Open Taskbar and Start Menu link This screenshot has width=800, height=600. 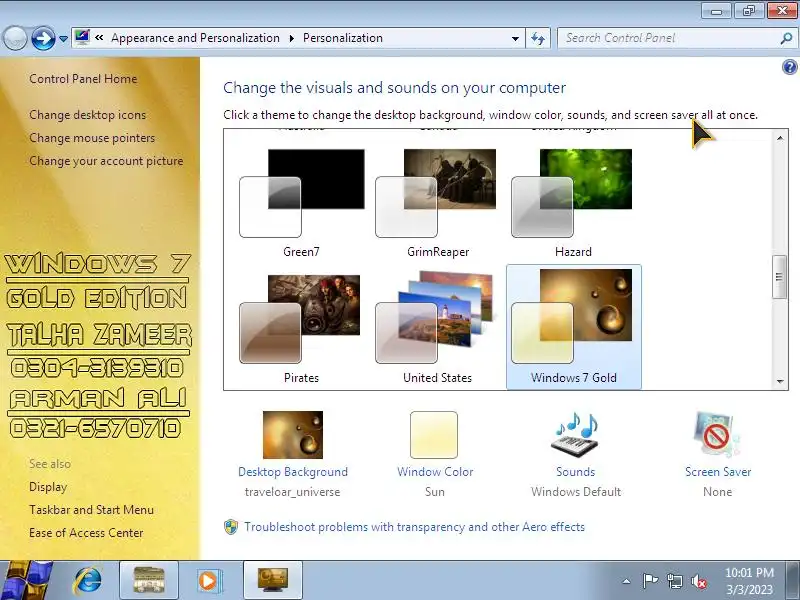pyautogui.click(x=91, y=510)
